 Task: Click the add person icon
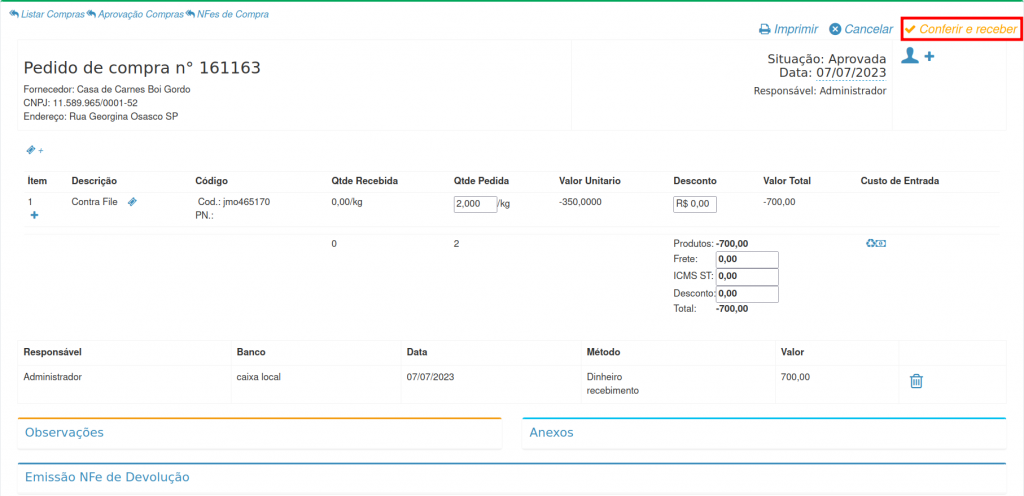(917, 57)
